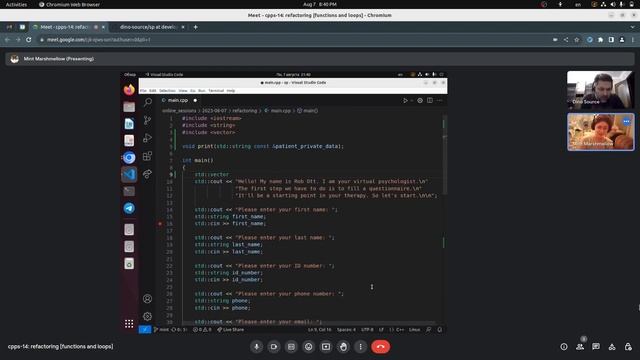Open Manage gear in shared VS Code
The width and height of the screenshot is (640, 360).
pos(148,316)
